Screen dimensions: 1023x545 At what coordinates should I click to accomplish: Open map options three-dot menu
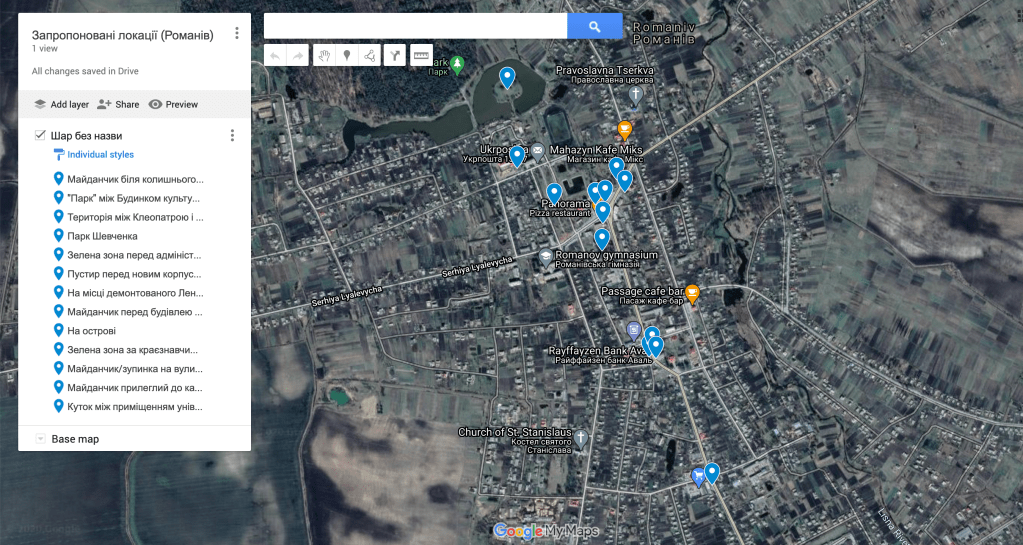click(x=237, y=34)
